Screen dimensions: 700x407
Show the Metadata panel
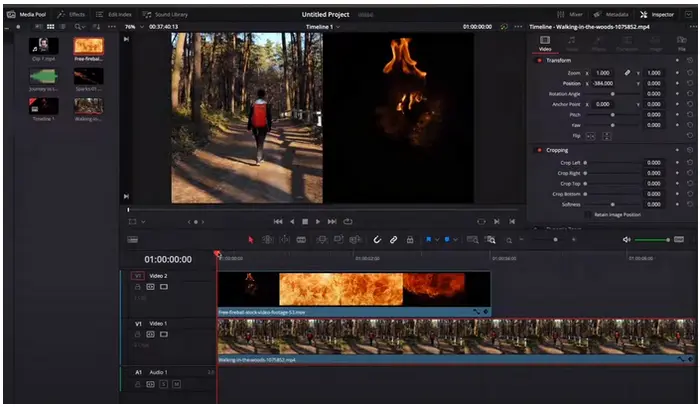pyautogui.click(x=611, y=14)
